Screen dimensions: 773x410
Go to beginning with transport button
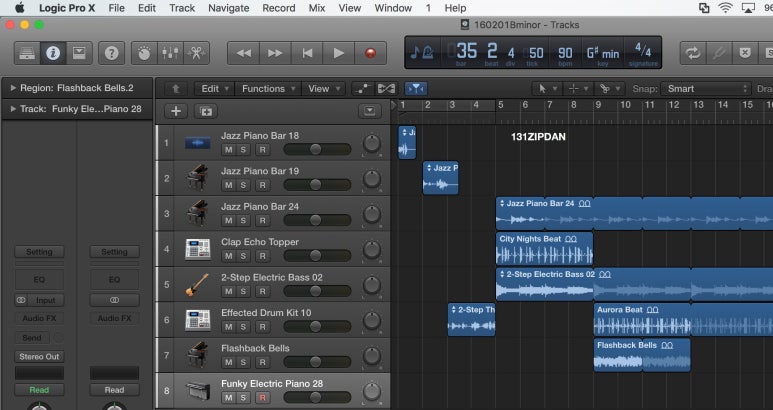pos(307,53)
